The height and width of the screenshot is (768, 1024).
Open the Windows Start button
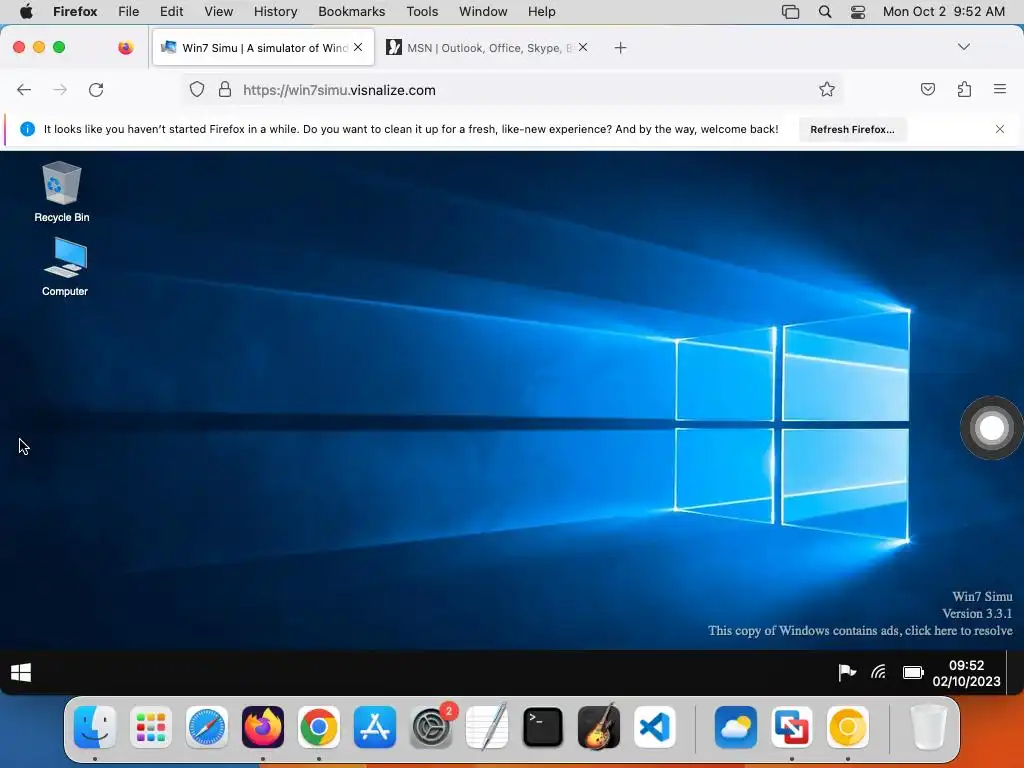[21, 673]
